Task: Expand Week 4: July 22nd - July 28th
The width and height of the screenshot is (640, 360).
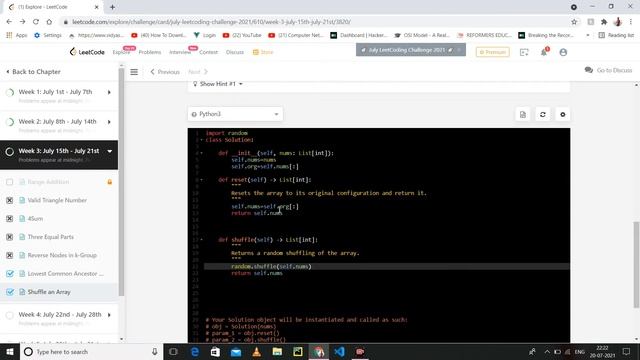Action: [109, 315]
